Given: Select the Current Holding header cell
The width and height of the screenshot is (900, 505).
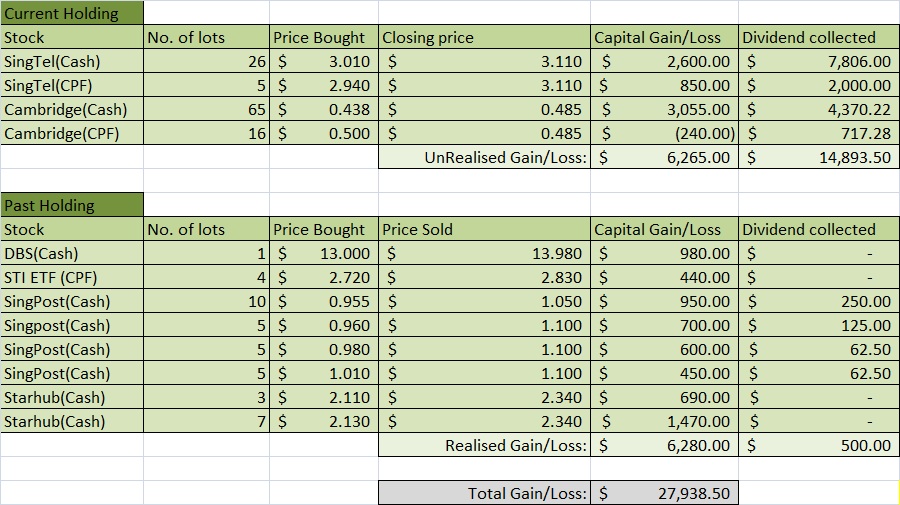Looking at the screenshot, I should [72, 14].
